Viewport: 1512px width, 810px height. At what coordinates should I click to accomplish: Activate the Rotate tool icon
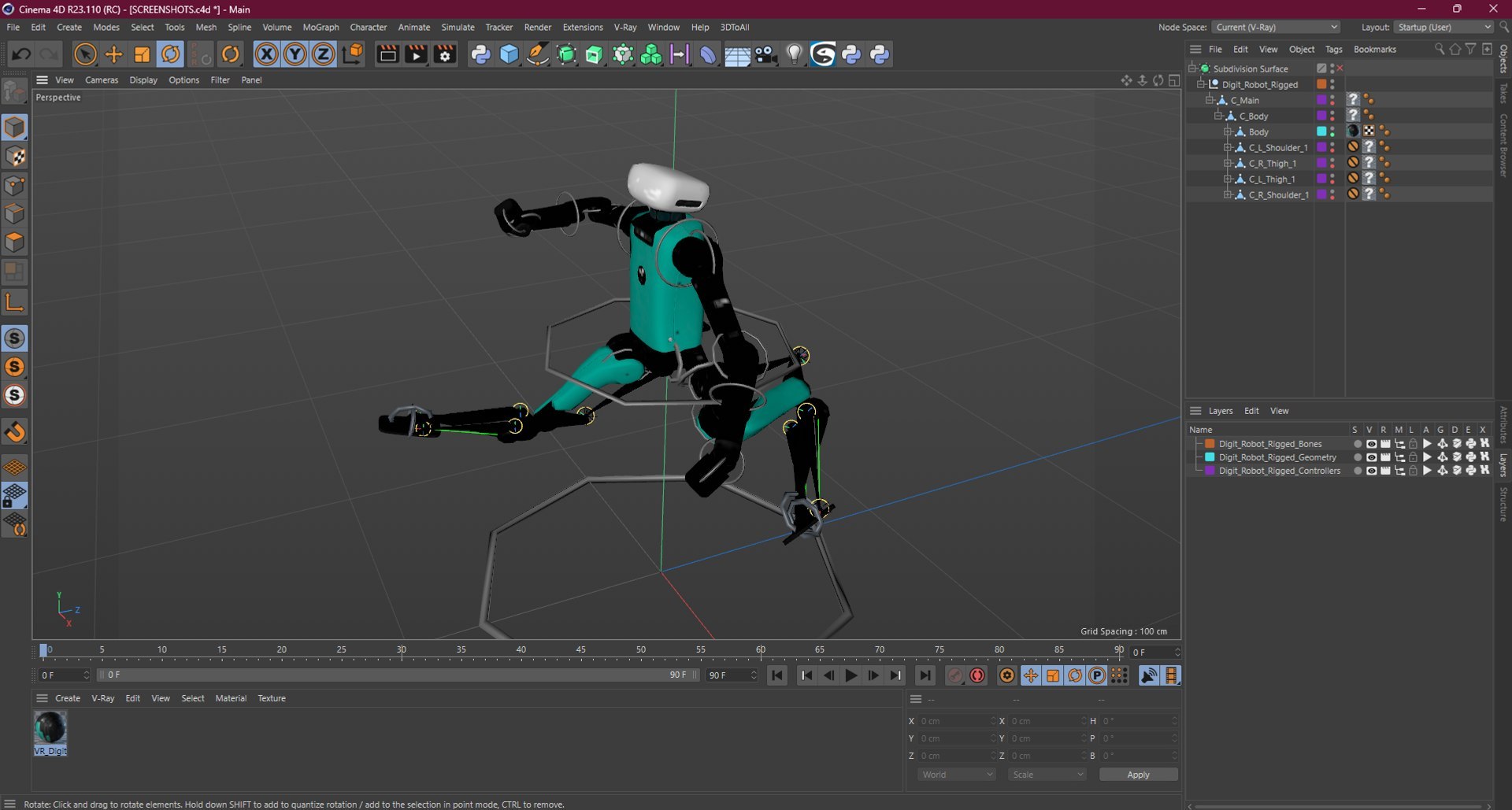tap(170, 54)
